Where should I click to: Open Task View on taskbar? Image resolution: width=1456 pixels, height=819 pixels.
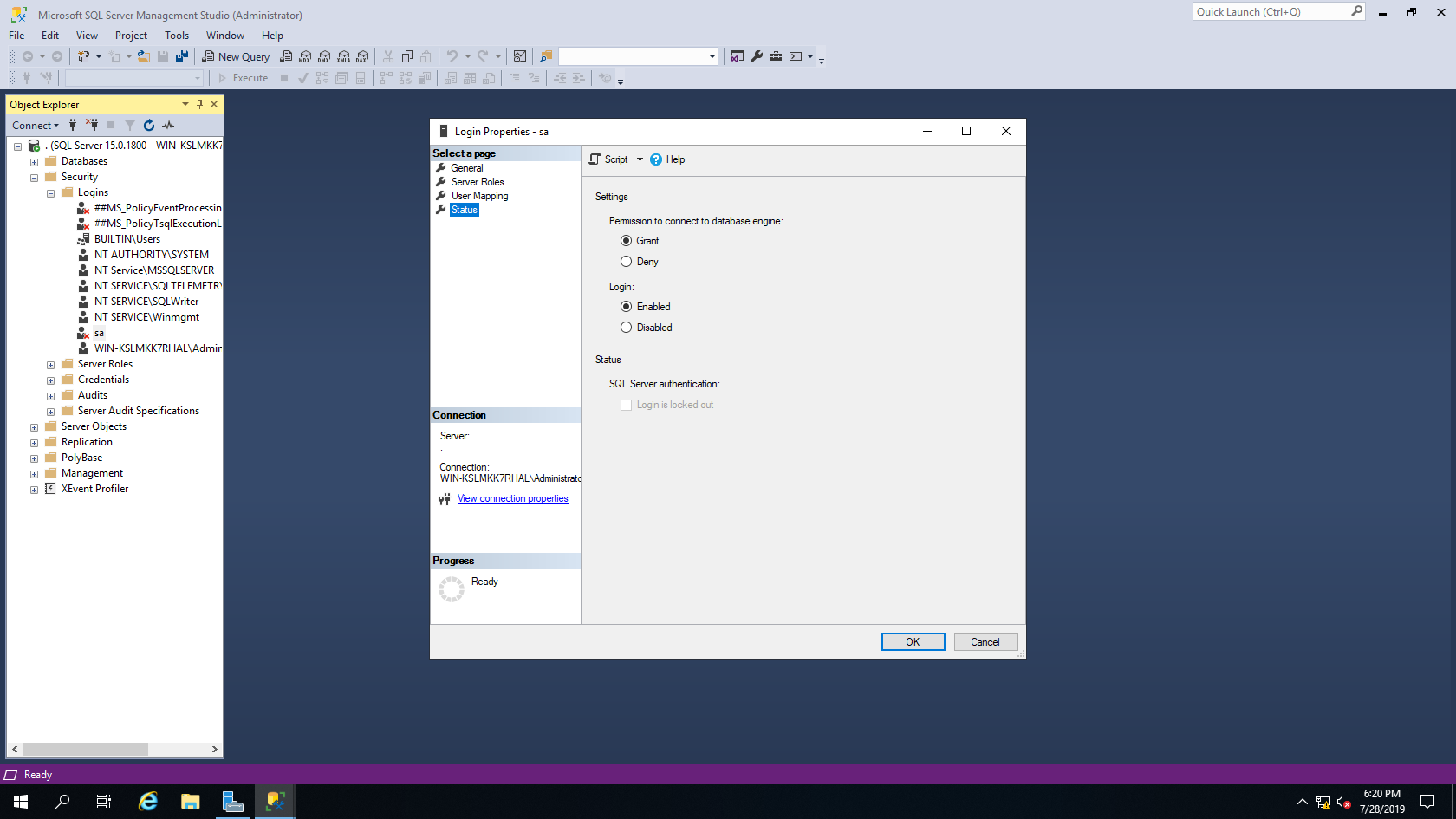(104, 802)
